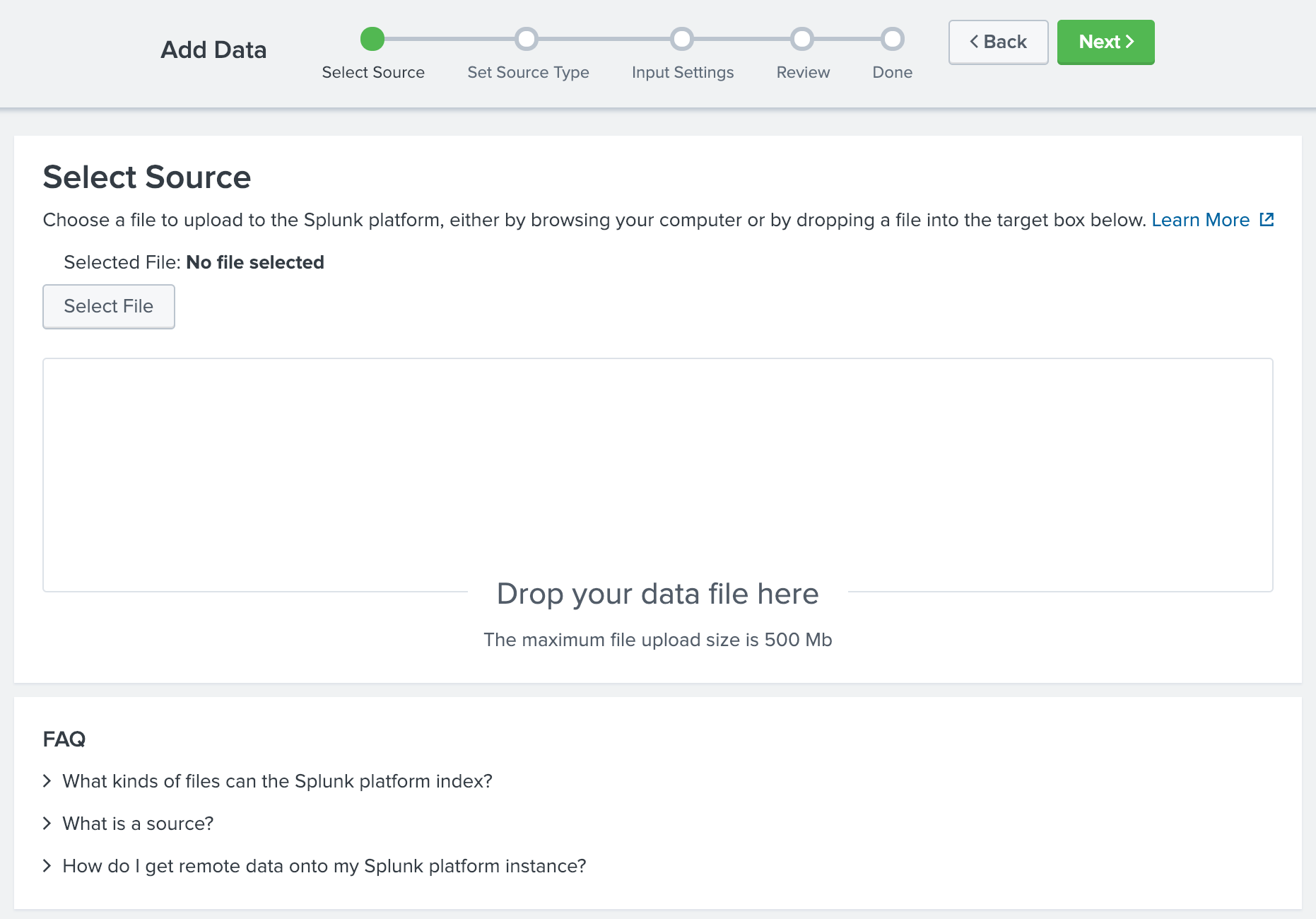Viewport: 1316px width, 919px height.
Task: Go back using the Back button
Action: tap(998, 42)
